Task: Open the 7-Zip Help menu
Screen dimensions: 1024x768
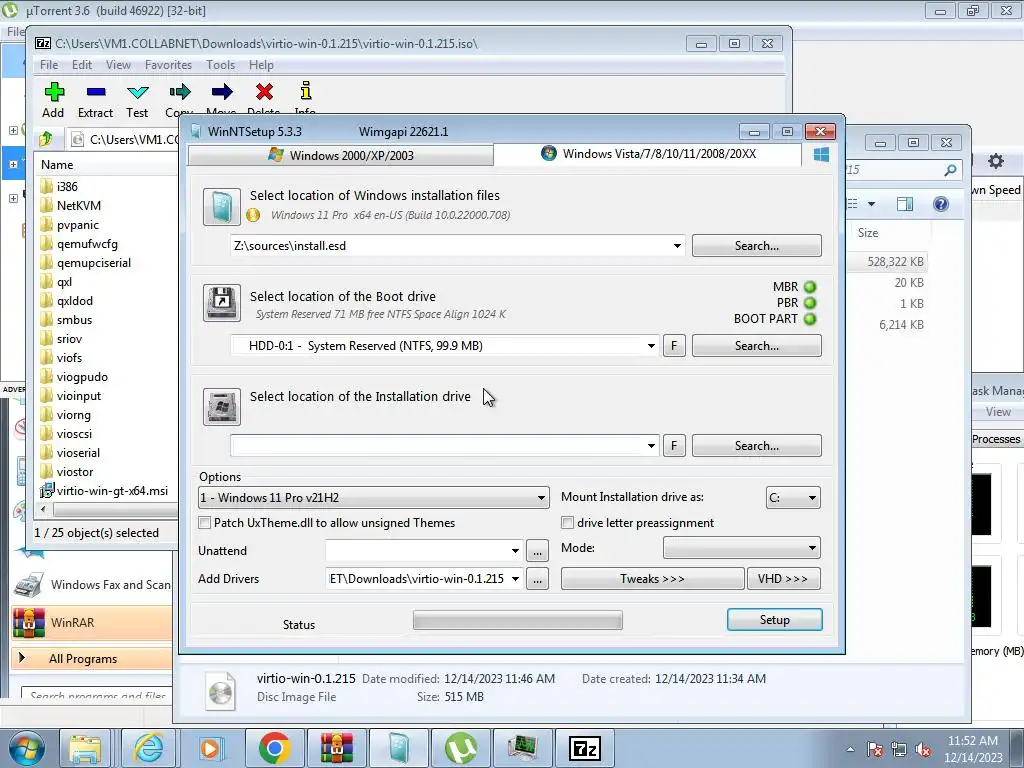Action: 261,65
